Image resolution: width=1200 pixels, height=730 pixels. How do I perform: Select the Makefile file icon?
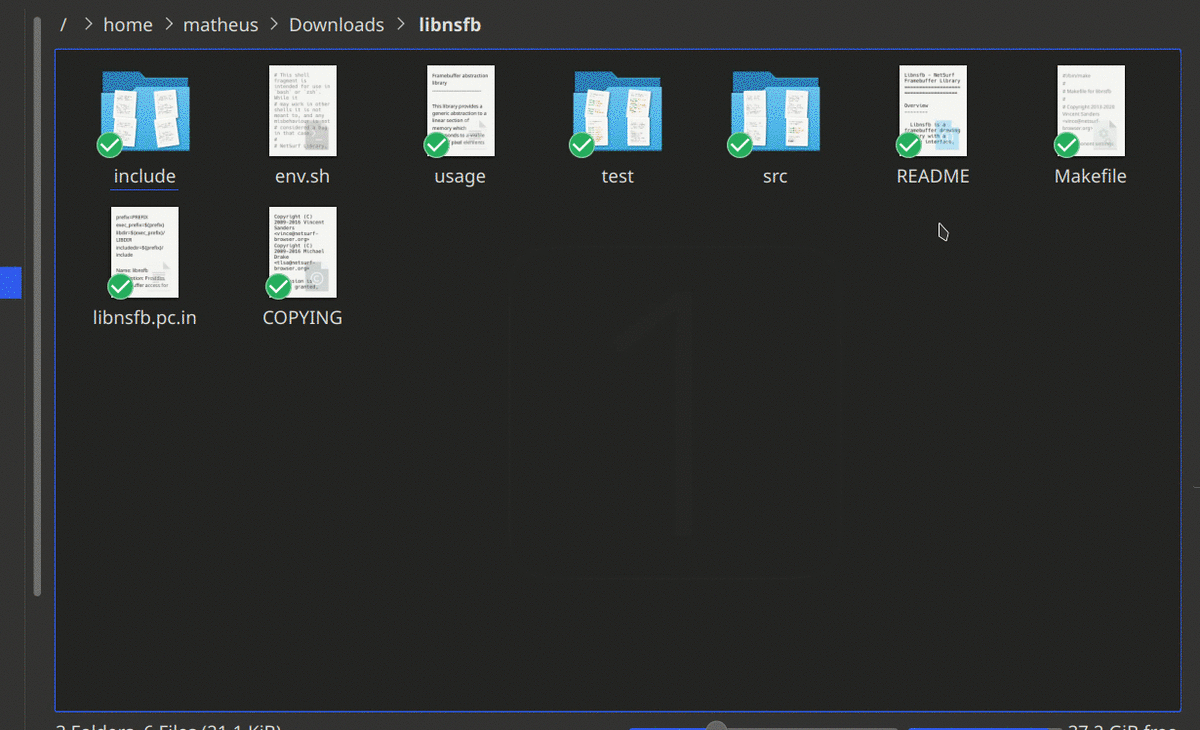click(x=1091, y=111)
